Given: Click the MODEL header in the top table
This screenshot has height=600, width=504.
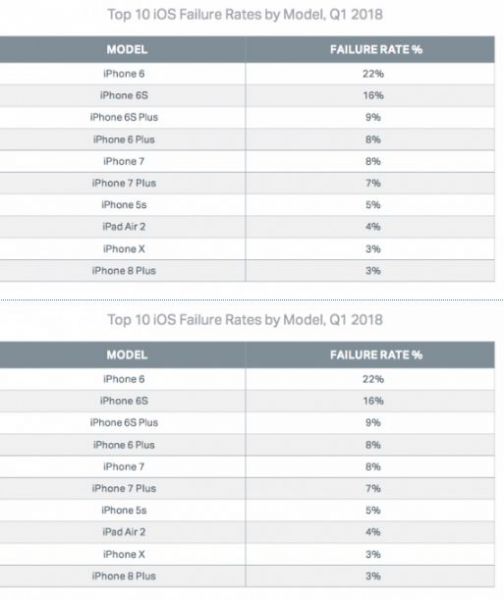Looking at the screenshot, I should (127, 49).
